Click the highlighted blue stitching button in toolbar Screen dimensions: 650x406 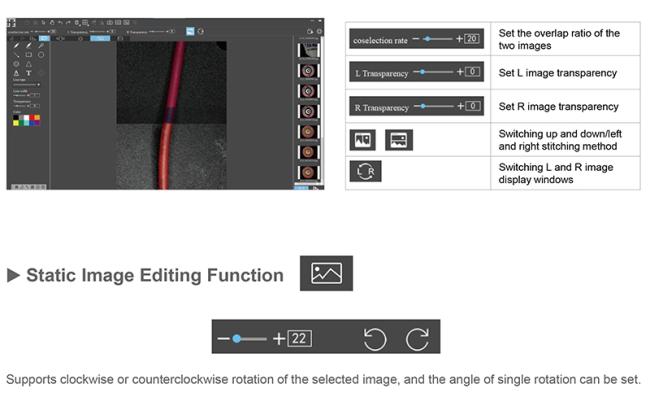(189, 31)
